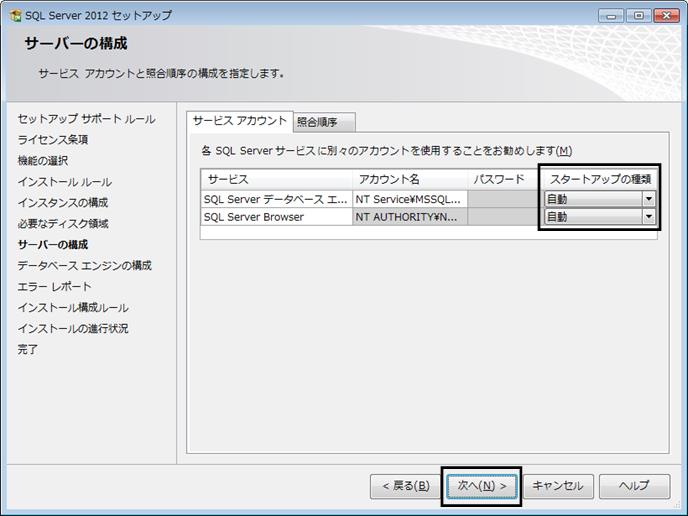Select インストール構成ルール step in sidebar
This screenshot has height=516, width=688.
(73, 308)
